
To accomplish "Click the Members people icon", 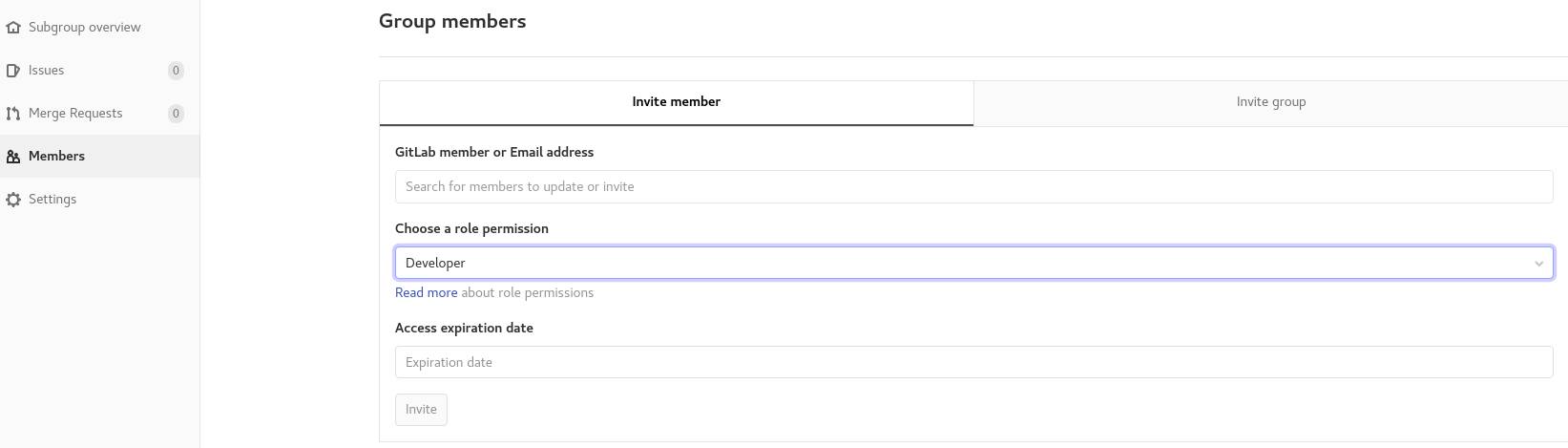I will pos(13,157).
